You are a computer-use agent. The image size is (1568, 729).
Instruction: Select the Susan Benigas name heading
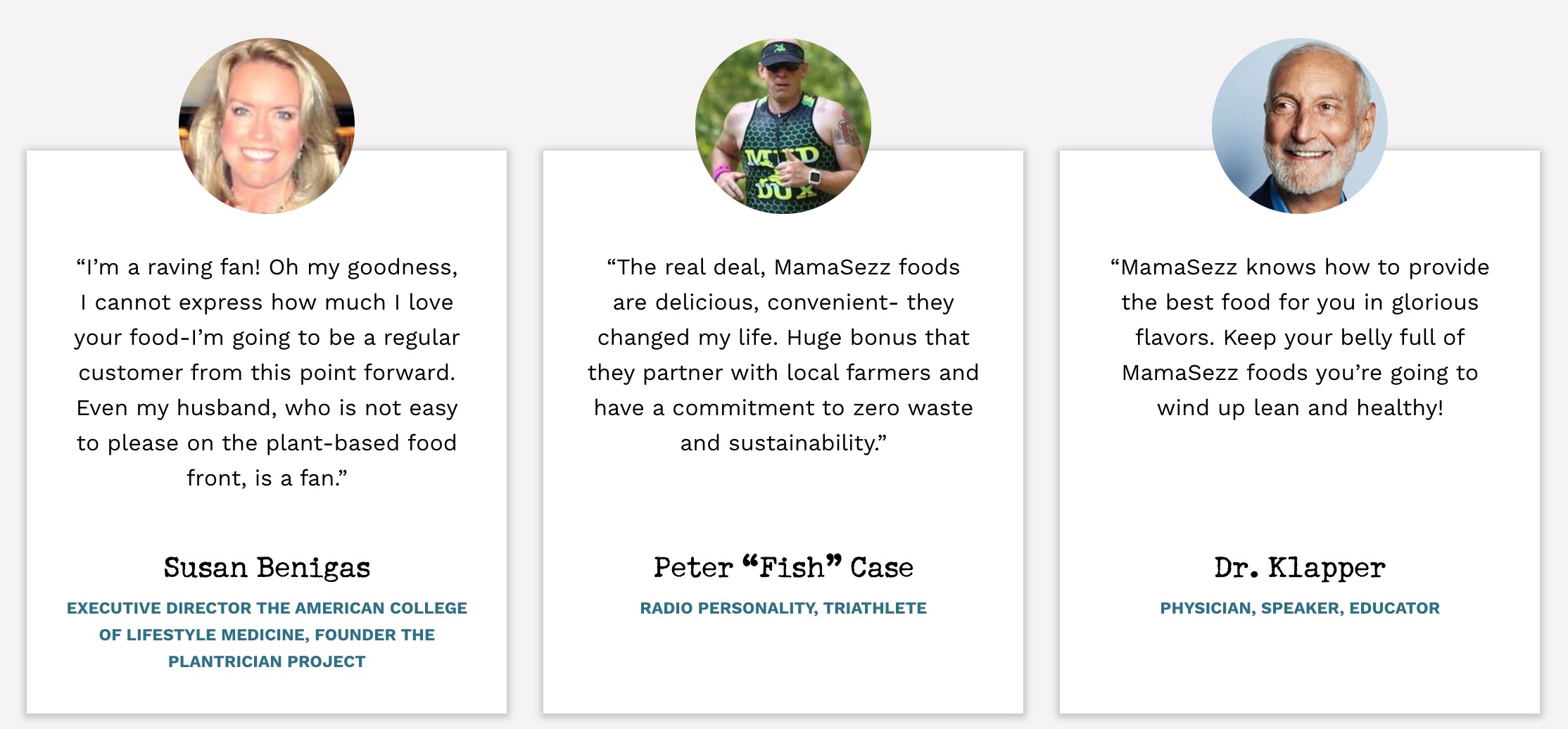click(267, 568)
